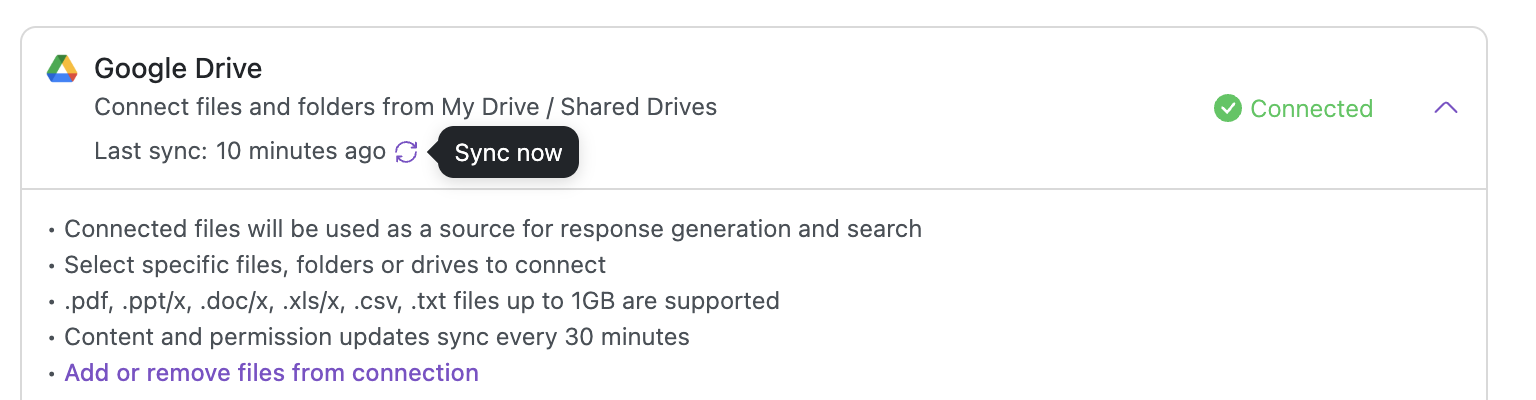The width and height of the screenshot is (1536, 400).
Task: Click the Google Drive logo icon
Action: (62, 69)
